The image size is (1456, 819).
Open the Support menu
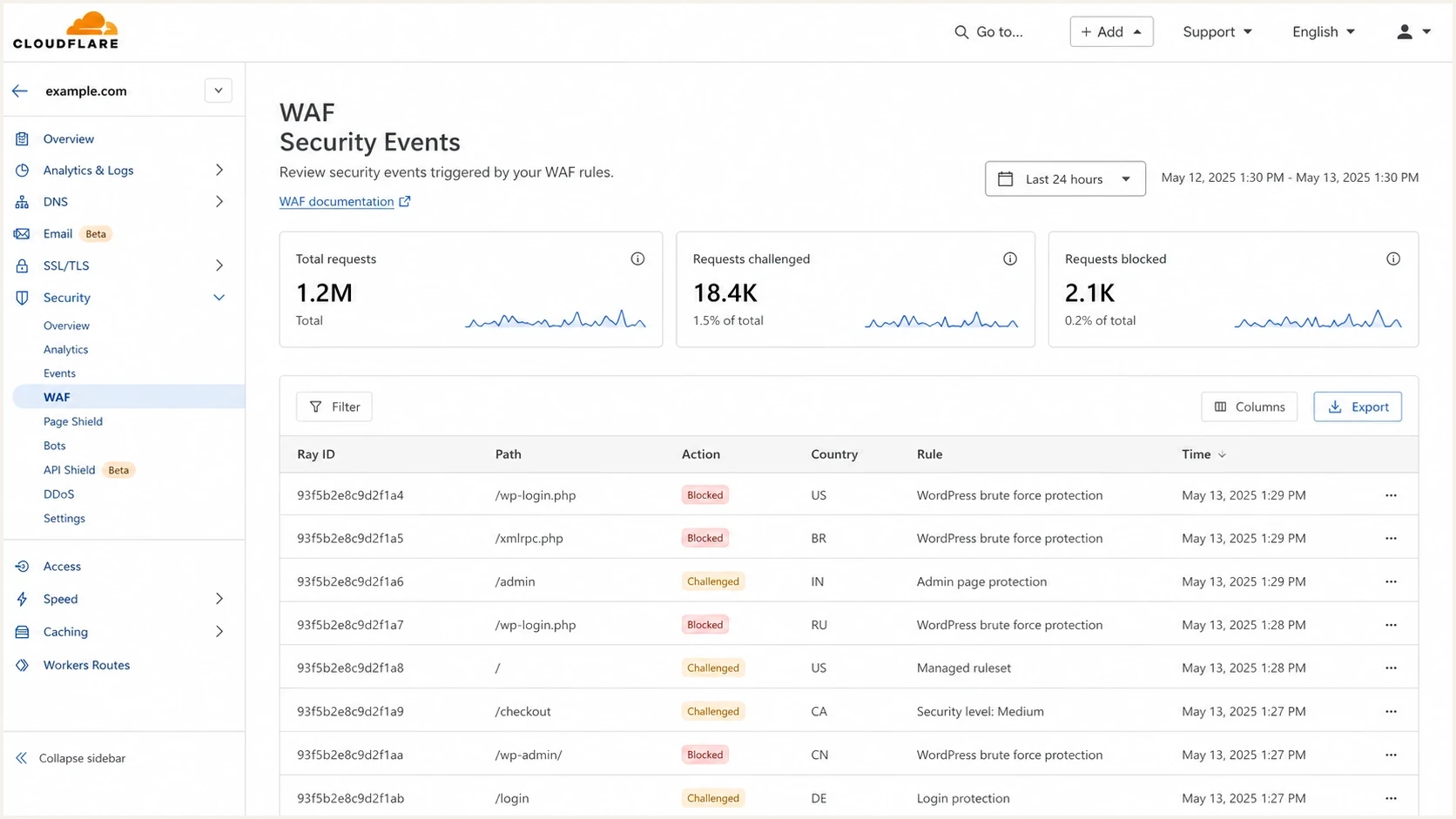1217,31
